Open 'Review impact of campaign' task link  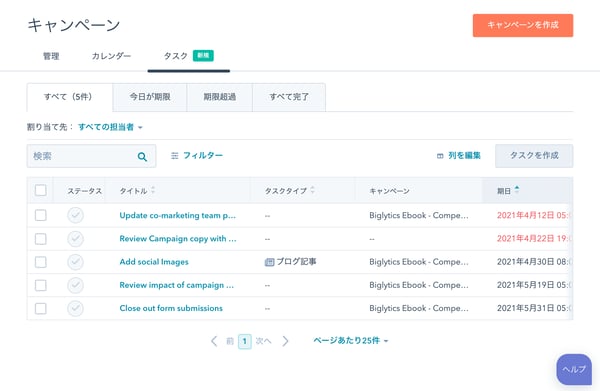click(176, 285)
